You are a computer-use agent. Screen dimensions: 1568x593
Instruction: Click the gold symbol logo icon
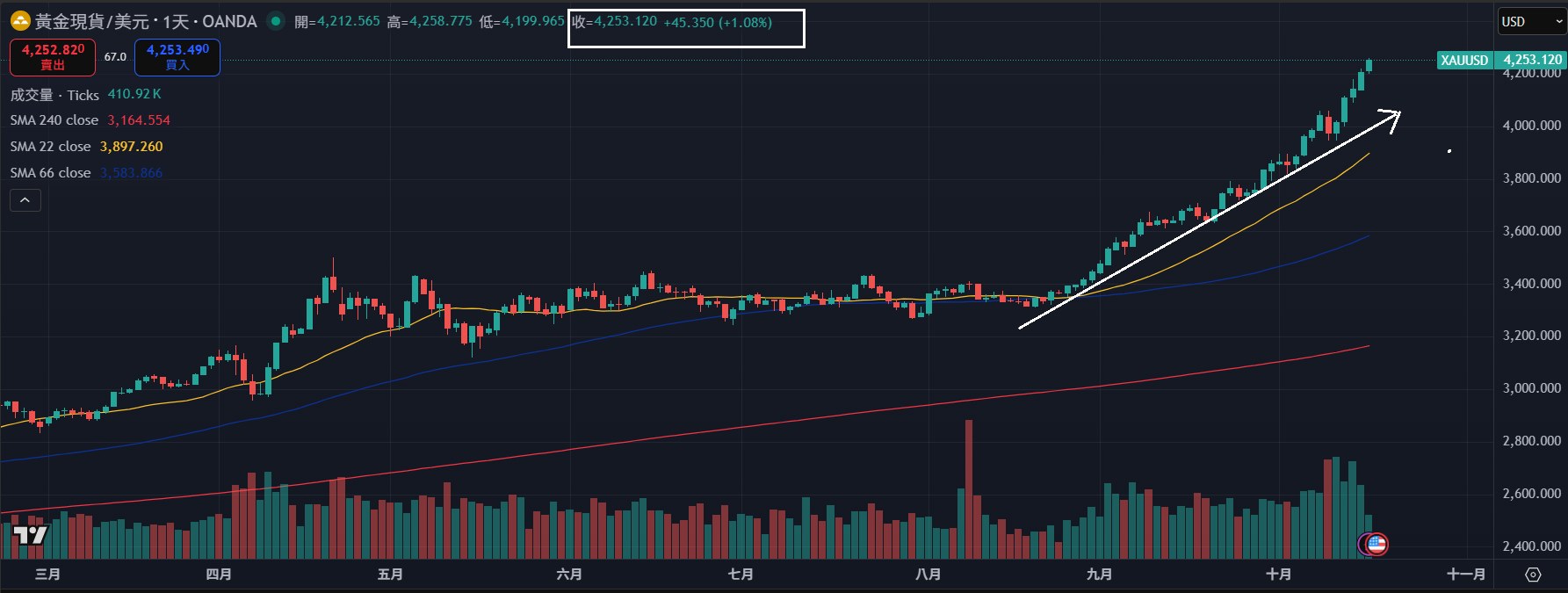click(19, 21)
